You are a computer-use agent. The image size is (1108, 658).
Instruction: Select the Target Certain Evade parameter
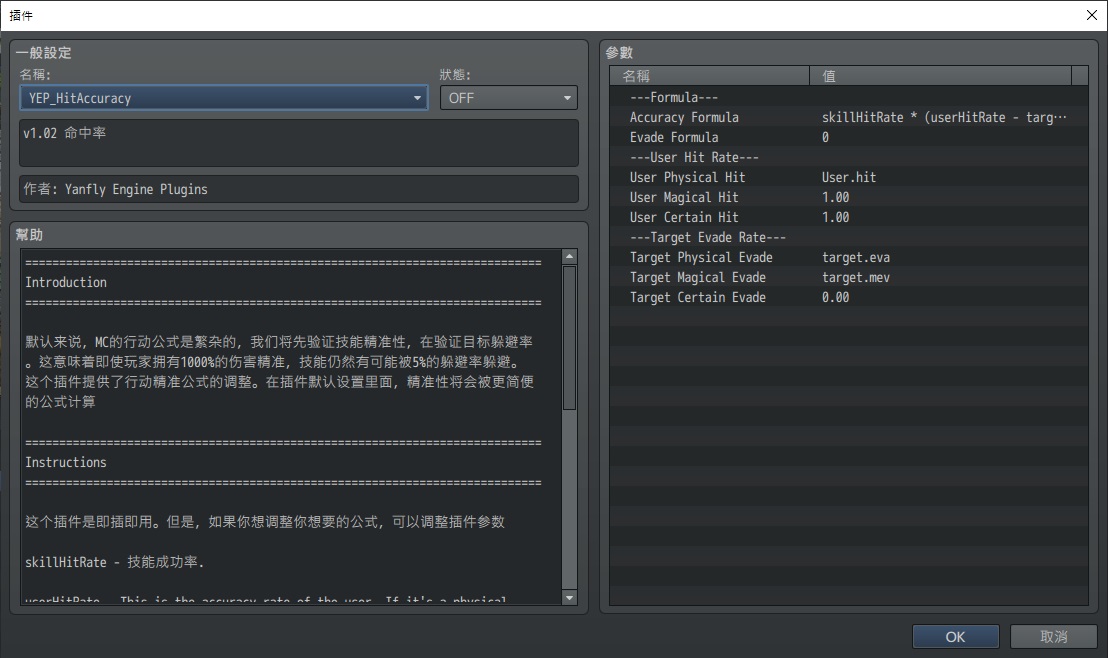tap(849, 298)
